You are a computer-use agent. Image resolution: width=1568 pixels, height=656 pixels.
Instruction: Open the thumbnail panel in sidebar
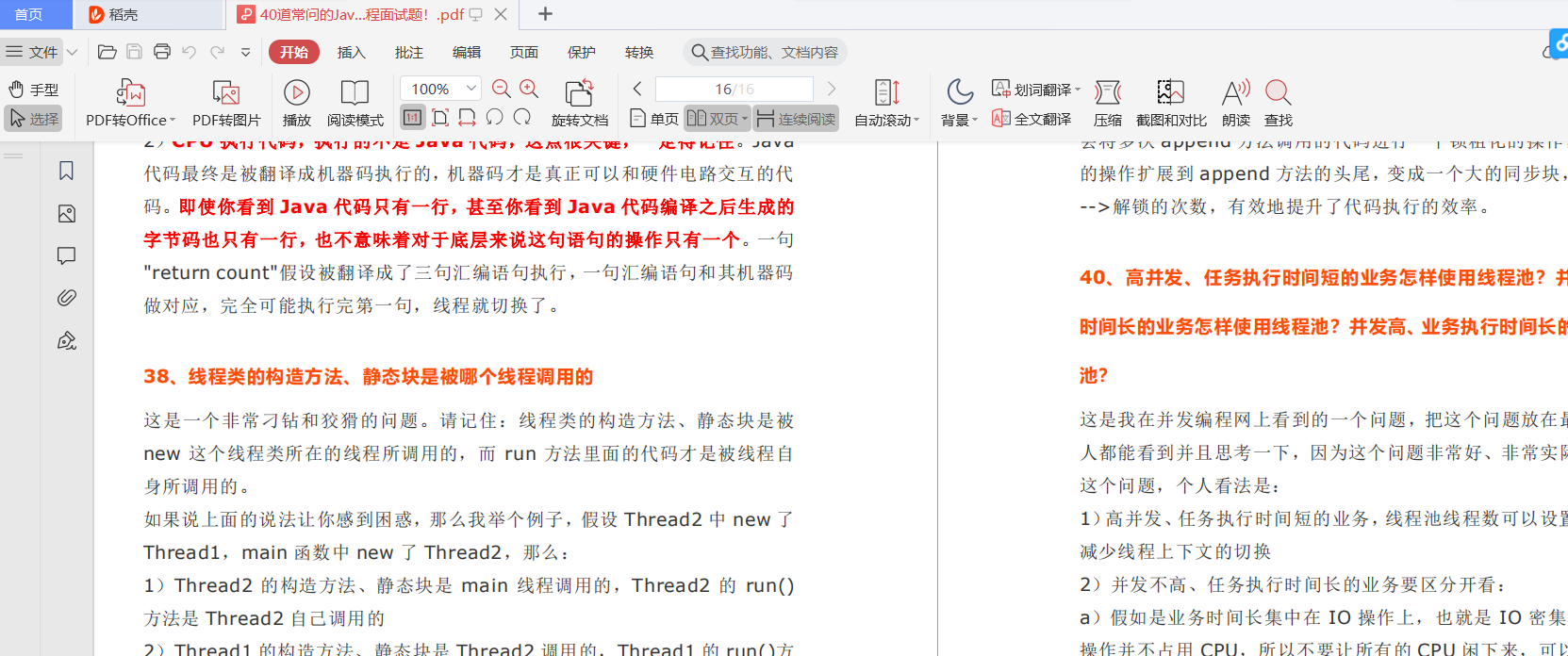click(66, 214)
